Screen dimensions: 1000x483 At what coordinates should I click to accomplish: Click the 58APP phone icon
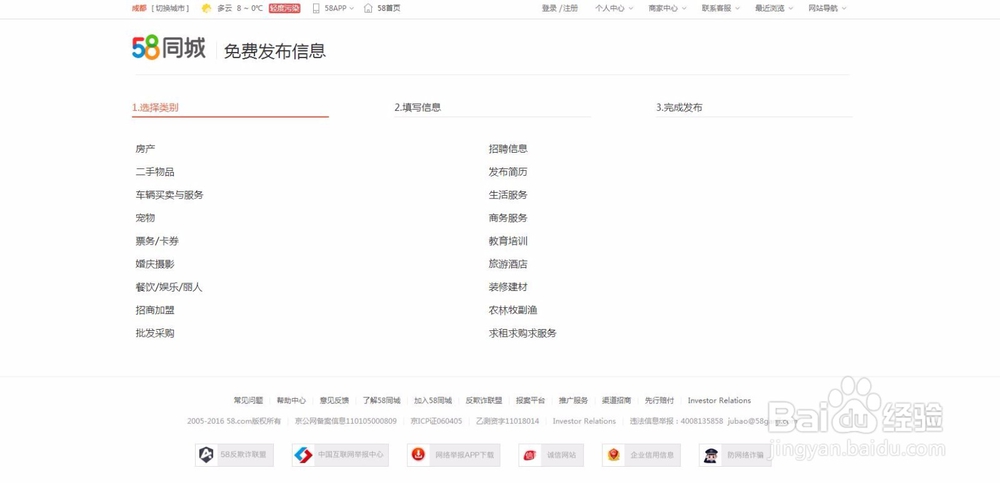pos(316,8)
